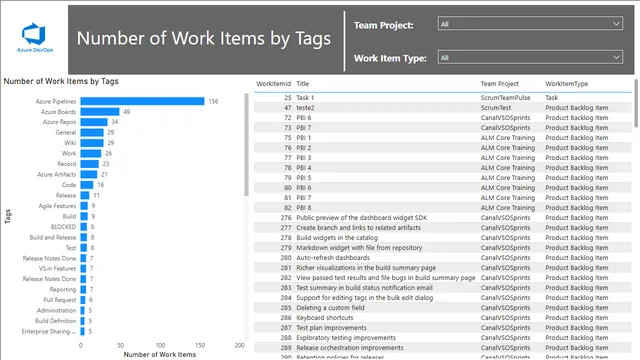Select the row titled Task 1
This screenshot has width=640, height=360.
[442, 98]
